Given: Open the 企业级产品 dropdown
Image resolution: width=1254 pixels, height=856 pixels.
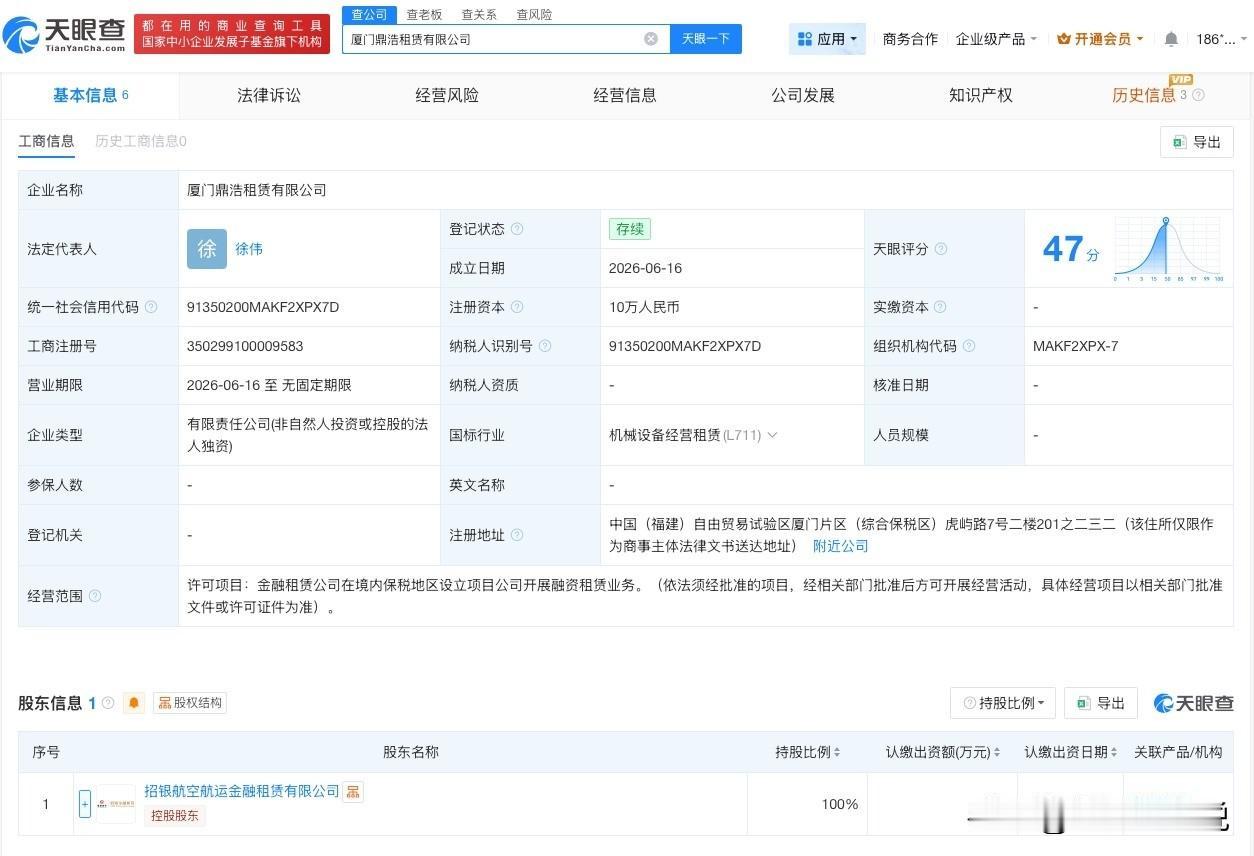Looking at the screenshot, I should (996, 39).
